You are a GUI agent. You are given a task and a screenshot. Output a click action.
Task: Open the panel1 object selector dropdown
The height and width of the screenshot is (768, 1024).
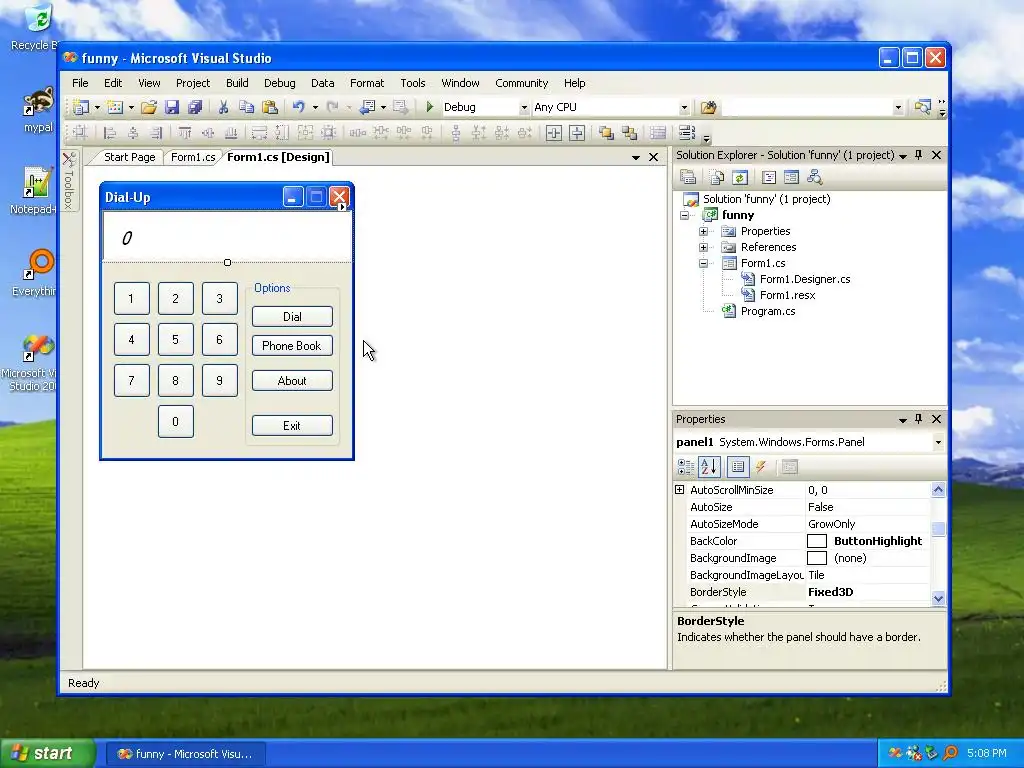[x=938, y=442]
